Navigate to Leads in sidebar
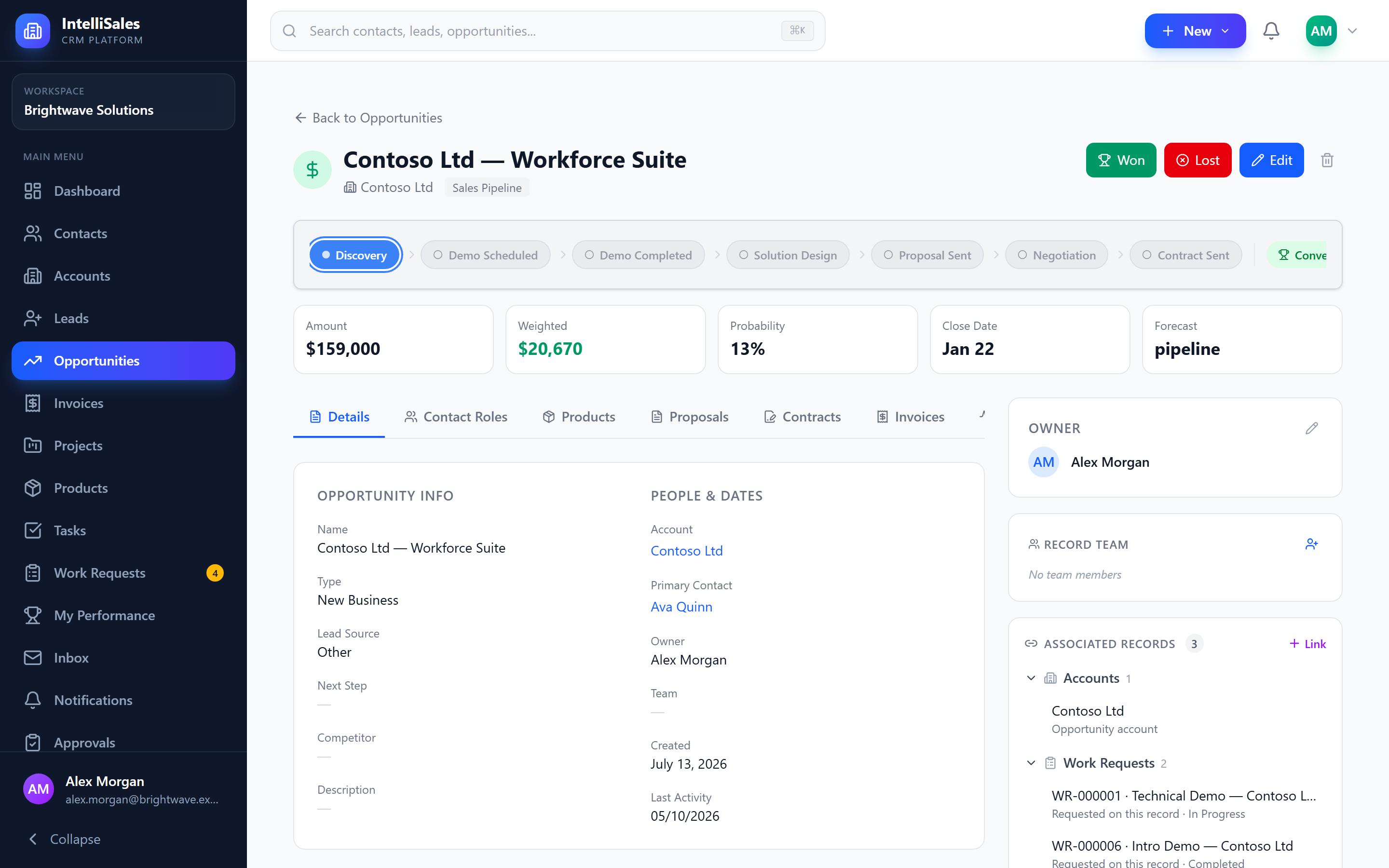This screenshot has height=868, width=1389. [123, 319]
